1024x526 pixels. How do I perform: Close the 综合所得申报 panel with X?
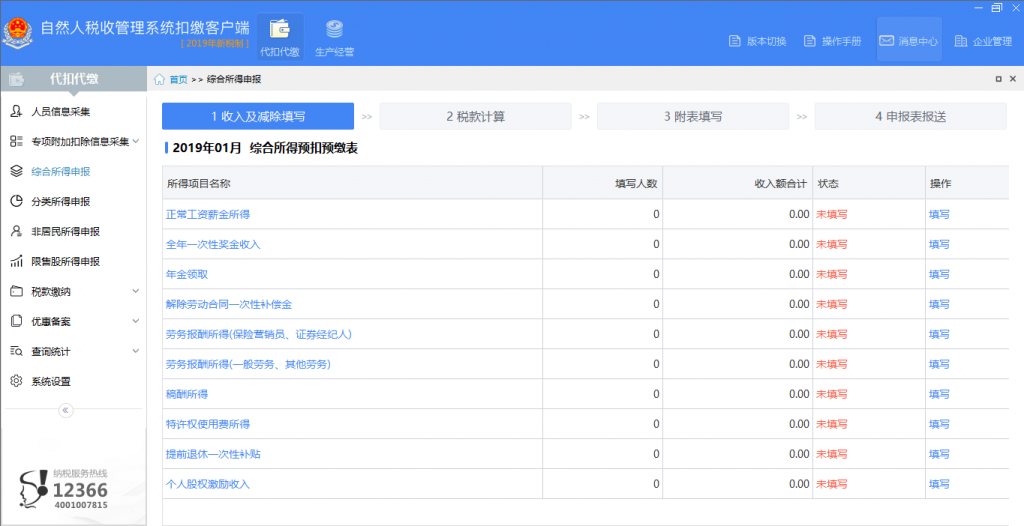coord(1013,79)
